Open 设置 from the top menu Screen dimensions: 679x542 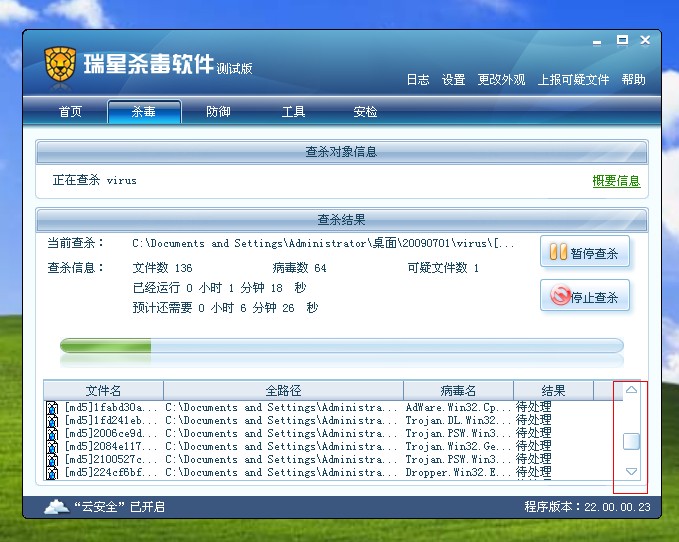point(453,80)
